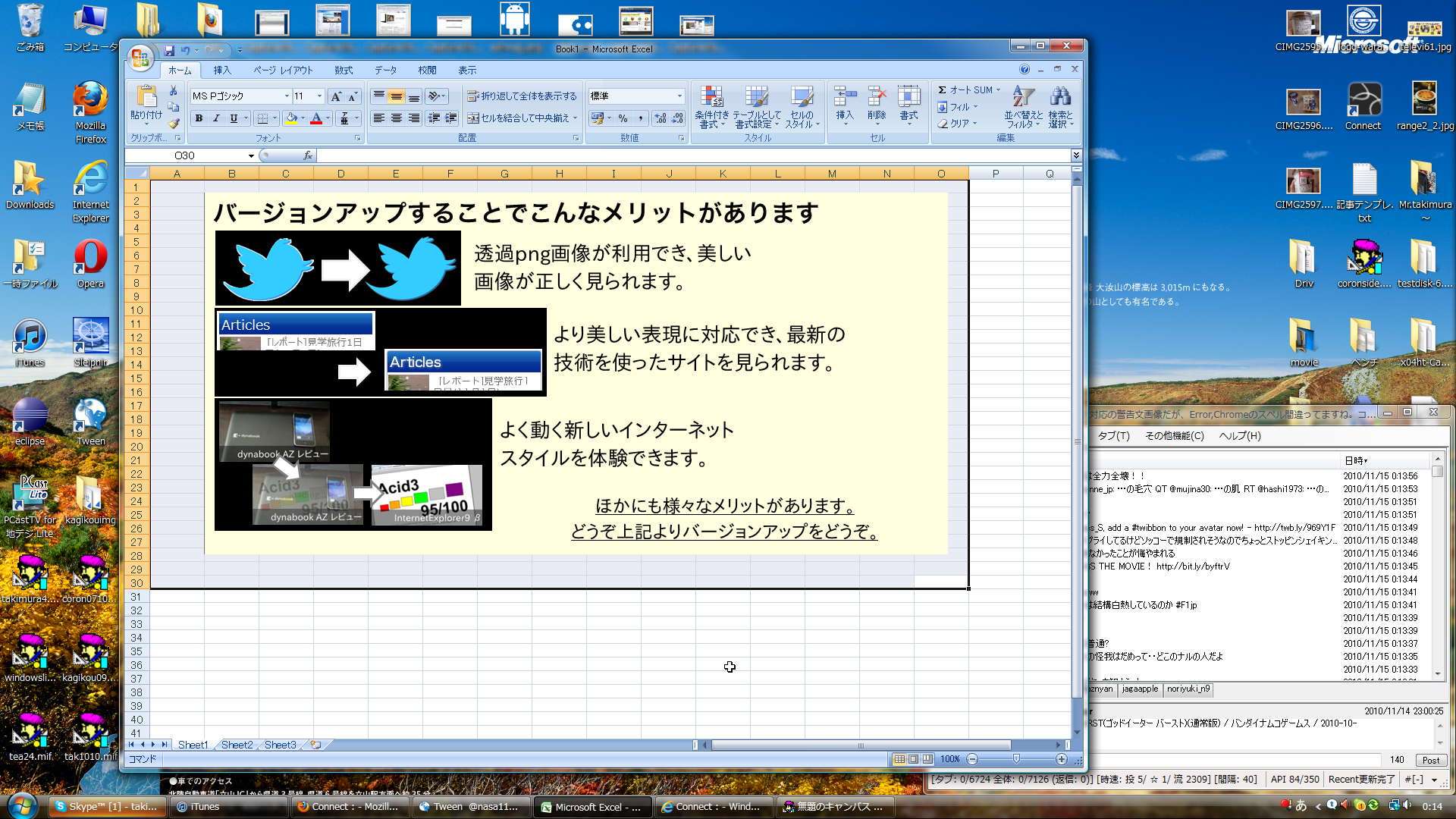The image size is (1456, 819).
Task: Increase decimal places
Action: coord(661,118)
